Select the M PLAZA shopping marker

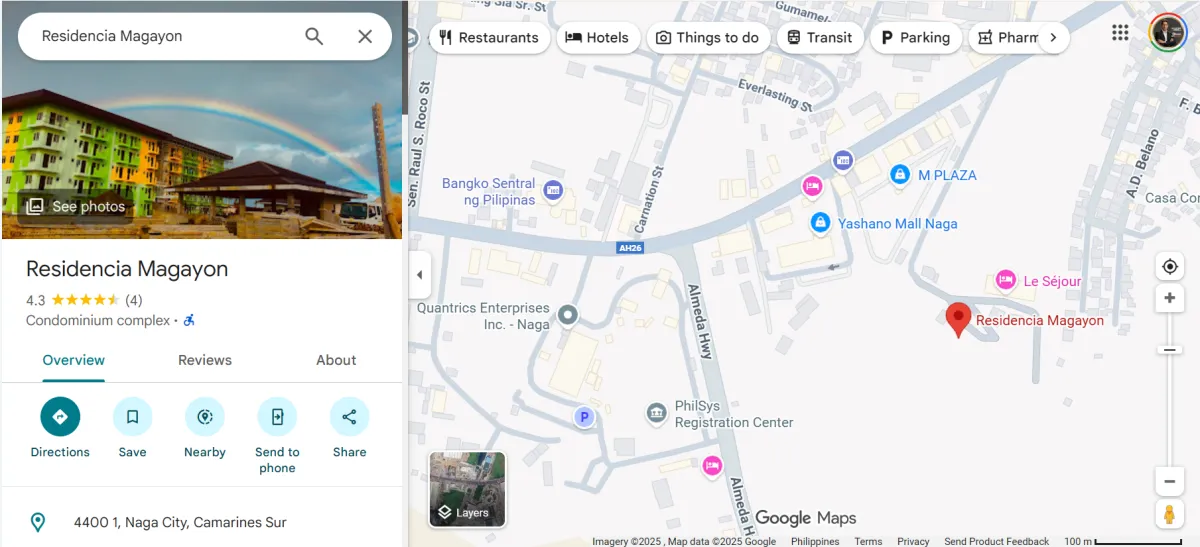900,175
